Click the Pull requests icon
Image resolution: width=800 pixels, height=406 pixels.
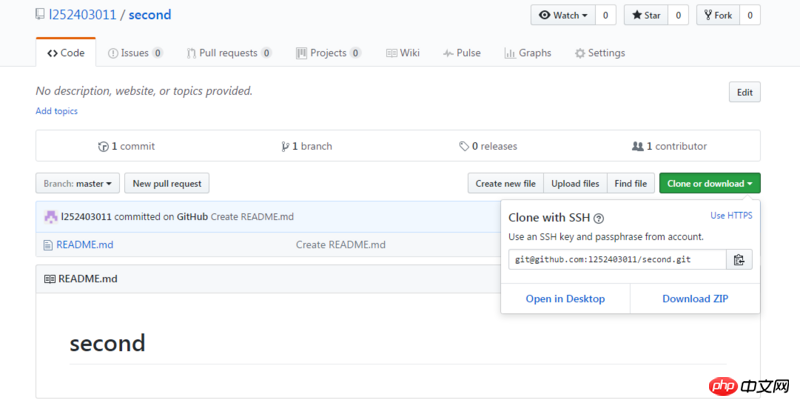coord(191,54)
